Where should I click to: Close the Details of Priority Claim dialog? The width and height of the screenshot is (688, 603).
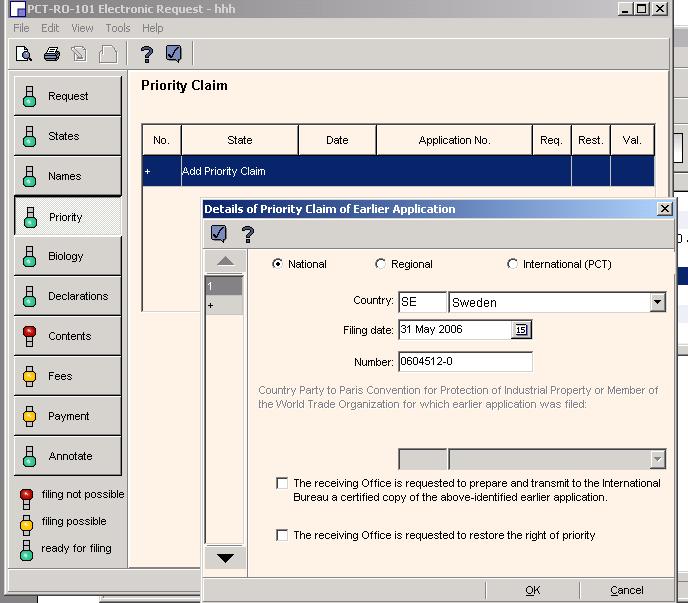pyautogui.click(x=665, y=208)
